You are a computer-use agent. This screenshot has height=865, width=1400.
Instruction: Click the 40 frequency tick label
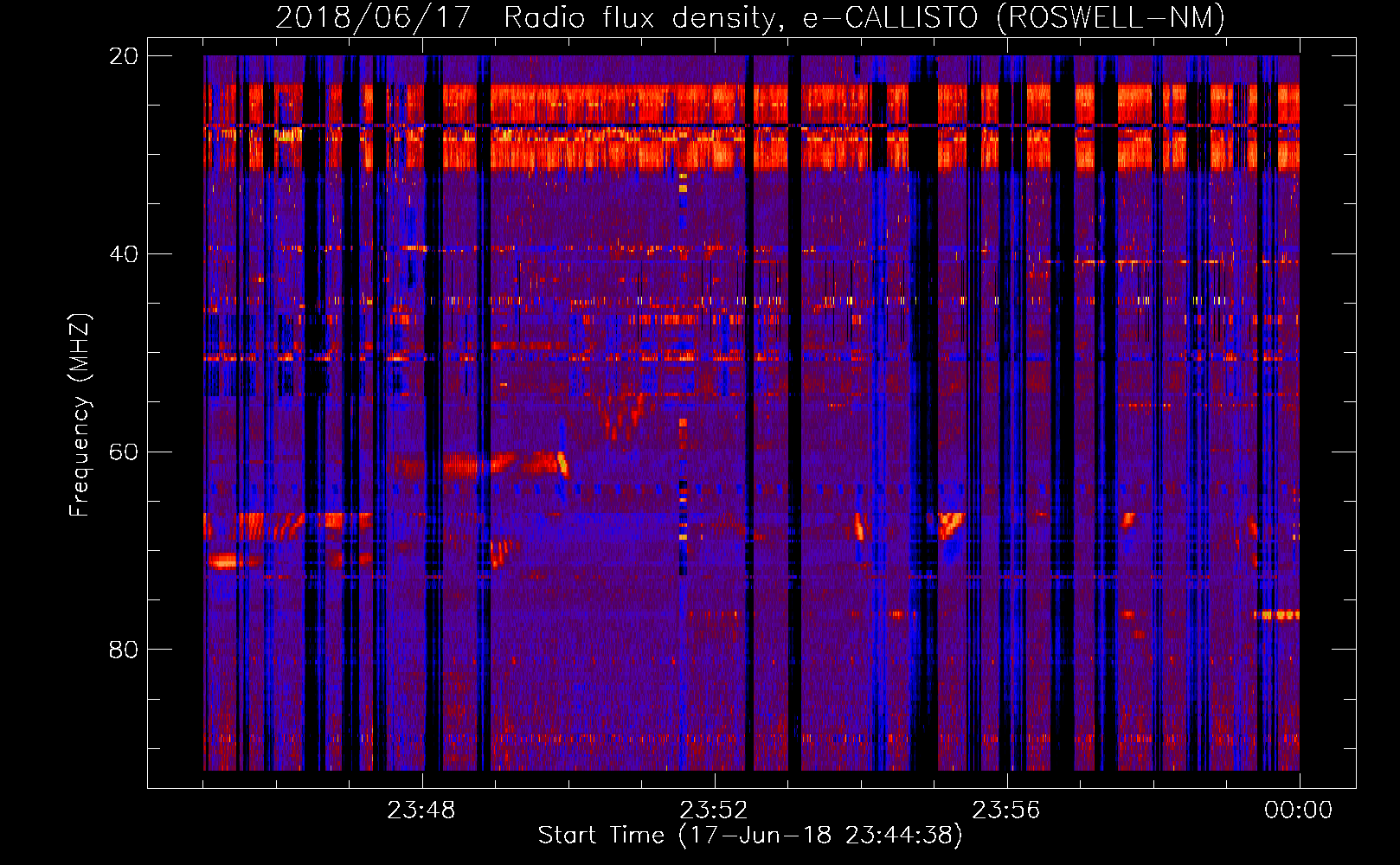[x=124, y=254]
